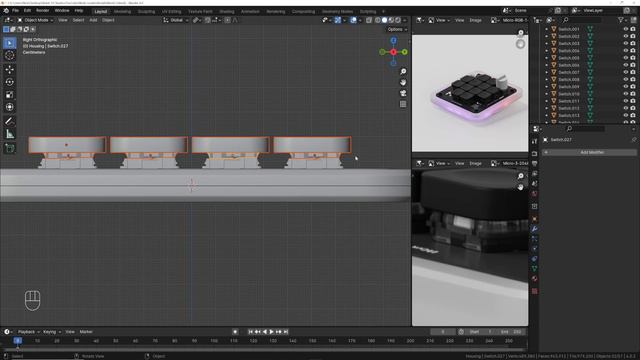
Task: Switch to the Shading workspace tab
Action: tap(227, 11)
